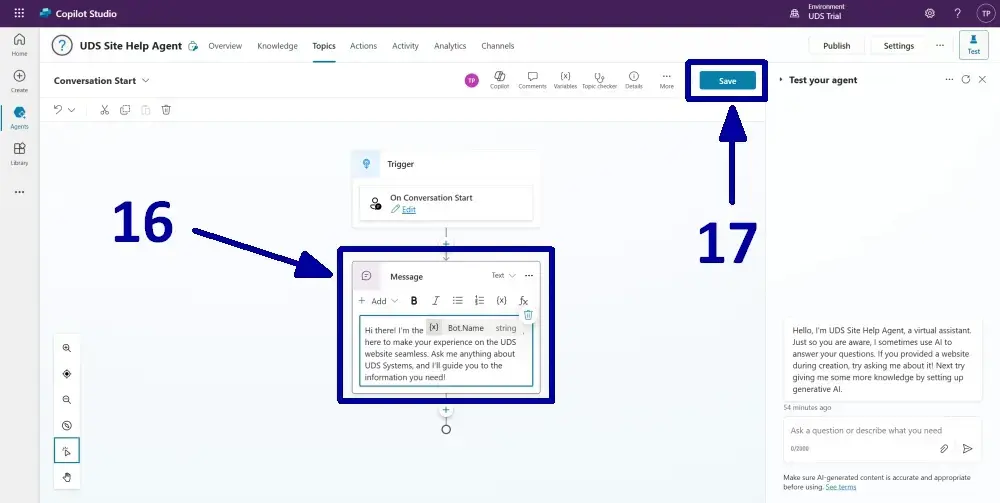Click the Undo arrow icon

coord(58,110)
